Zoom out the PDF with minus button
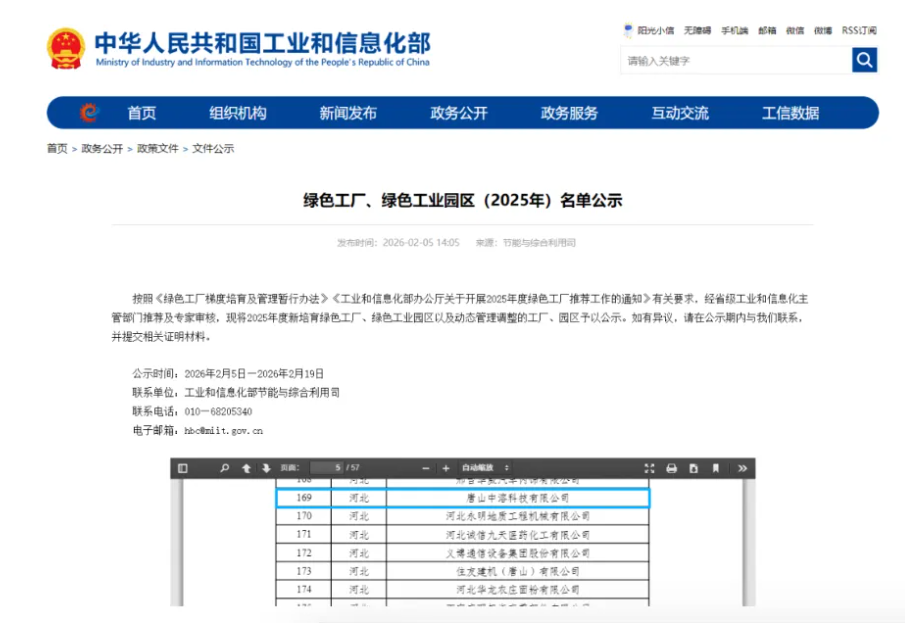The width and height of the screenshot is (905, 623). coord(426,468)
